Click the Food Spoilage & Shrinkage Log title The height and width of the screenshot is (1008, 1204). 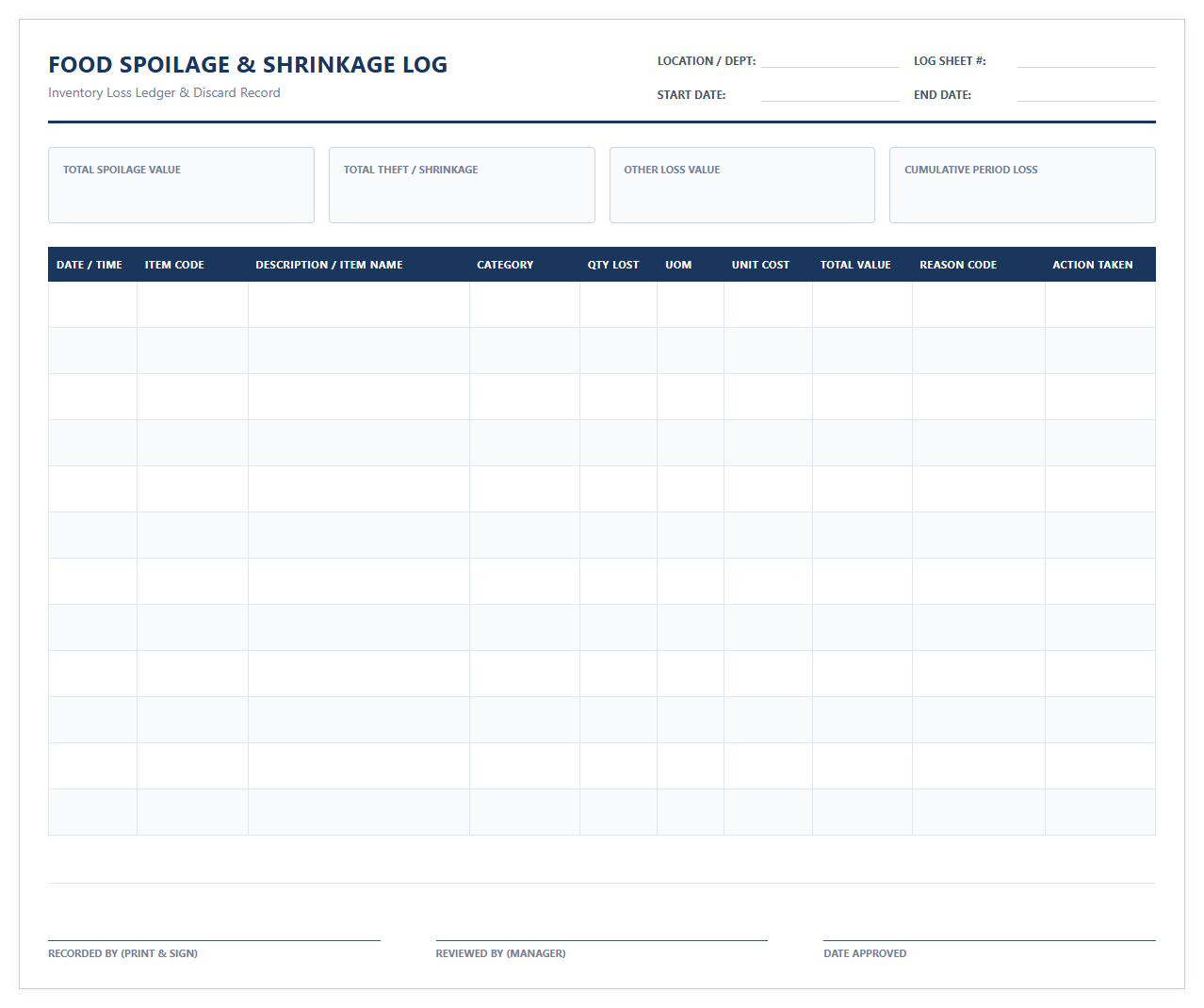click(x=248, y=64)
